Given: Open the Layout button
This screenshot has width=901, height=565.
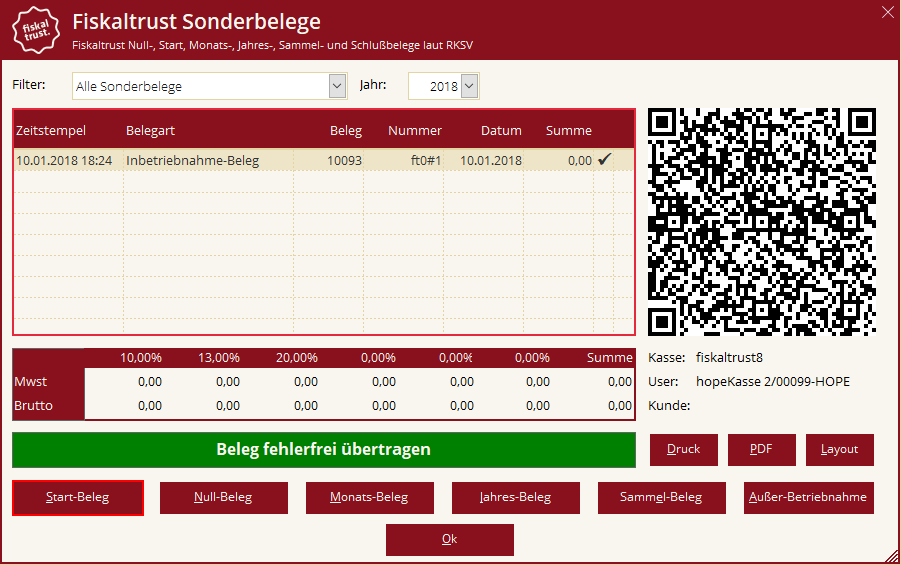Looking at the screenshot, I should coord(840,450).
